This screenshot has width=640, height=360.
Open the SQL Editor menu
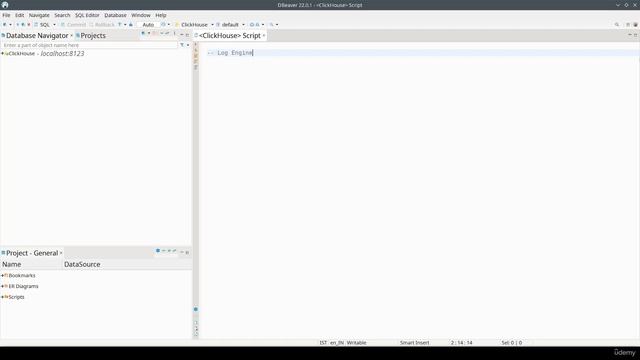[87, 15]
